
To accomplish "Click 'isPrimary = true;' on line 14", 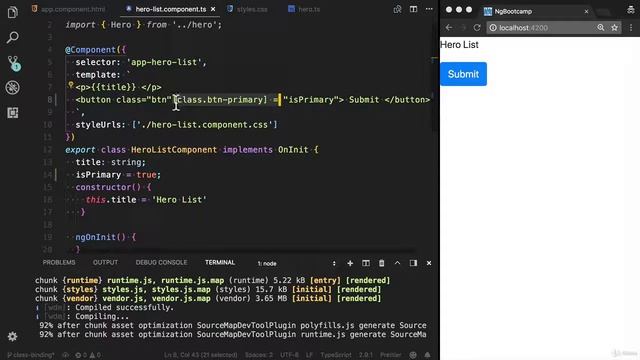I will tap(118, 175).
